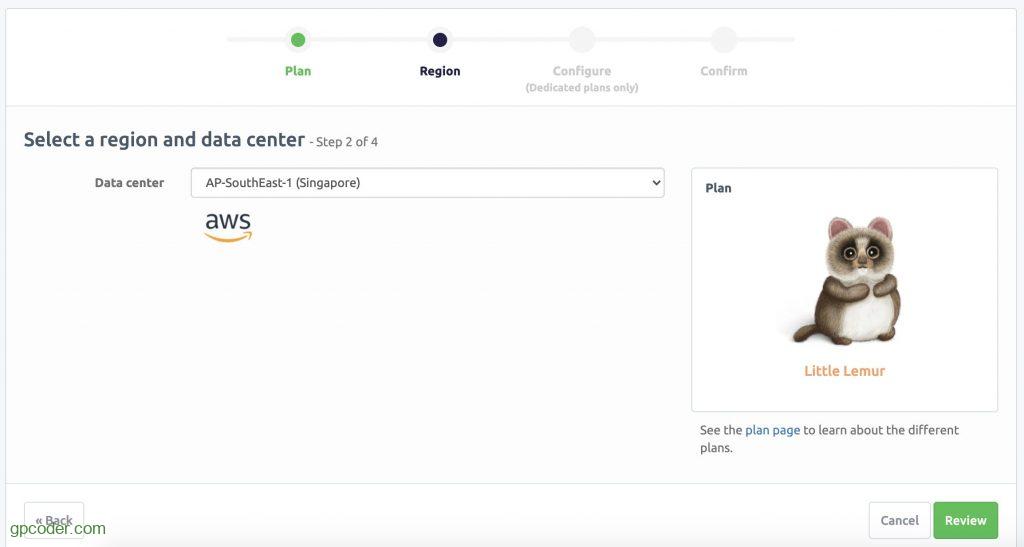Click the grey Confirm step circle
This screenshot has height=547, width=1024.
[724, 40]
